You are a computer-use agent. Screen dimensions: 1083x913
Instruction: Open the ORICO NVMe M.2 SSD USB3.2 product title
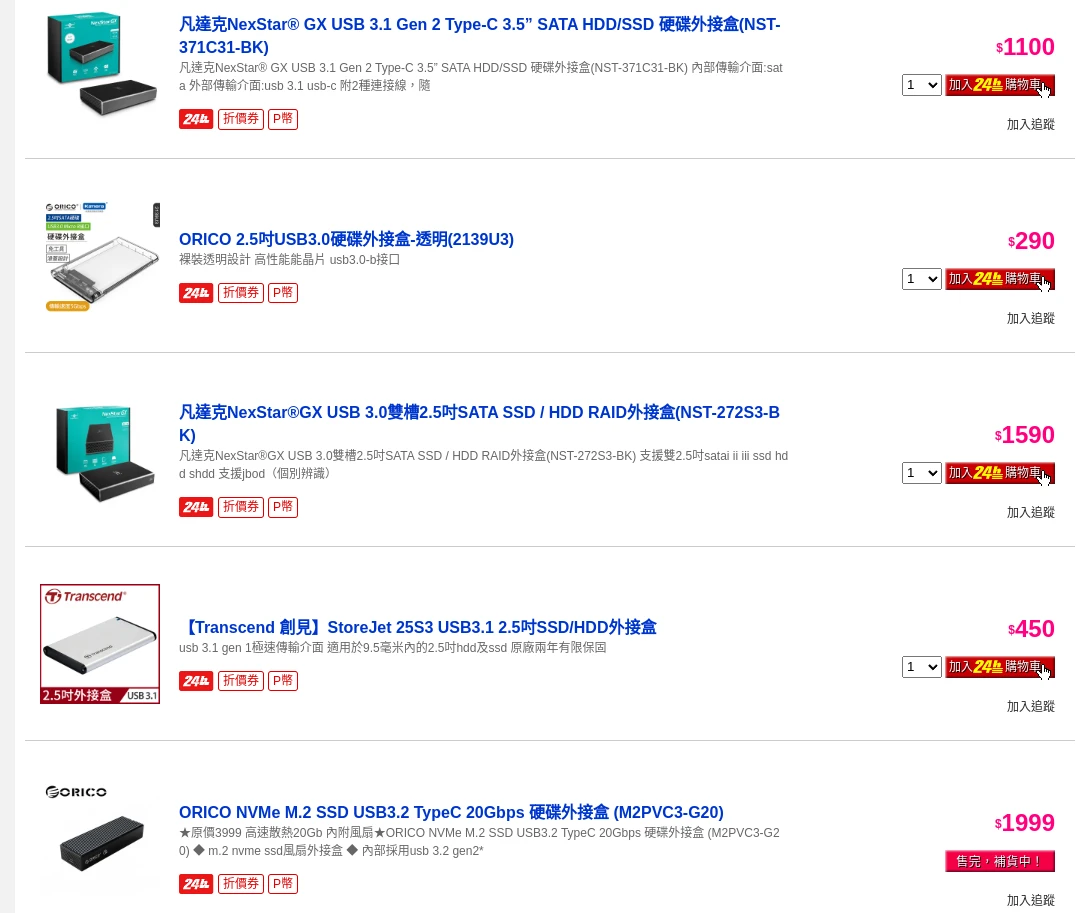pos(451,812)
